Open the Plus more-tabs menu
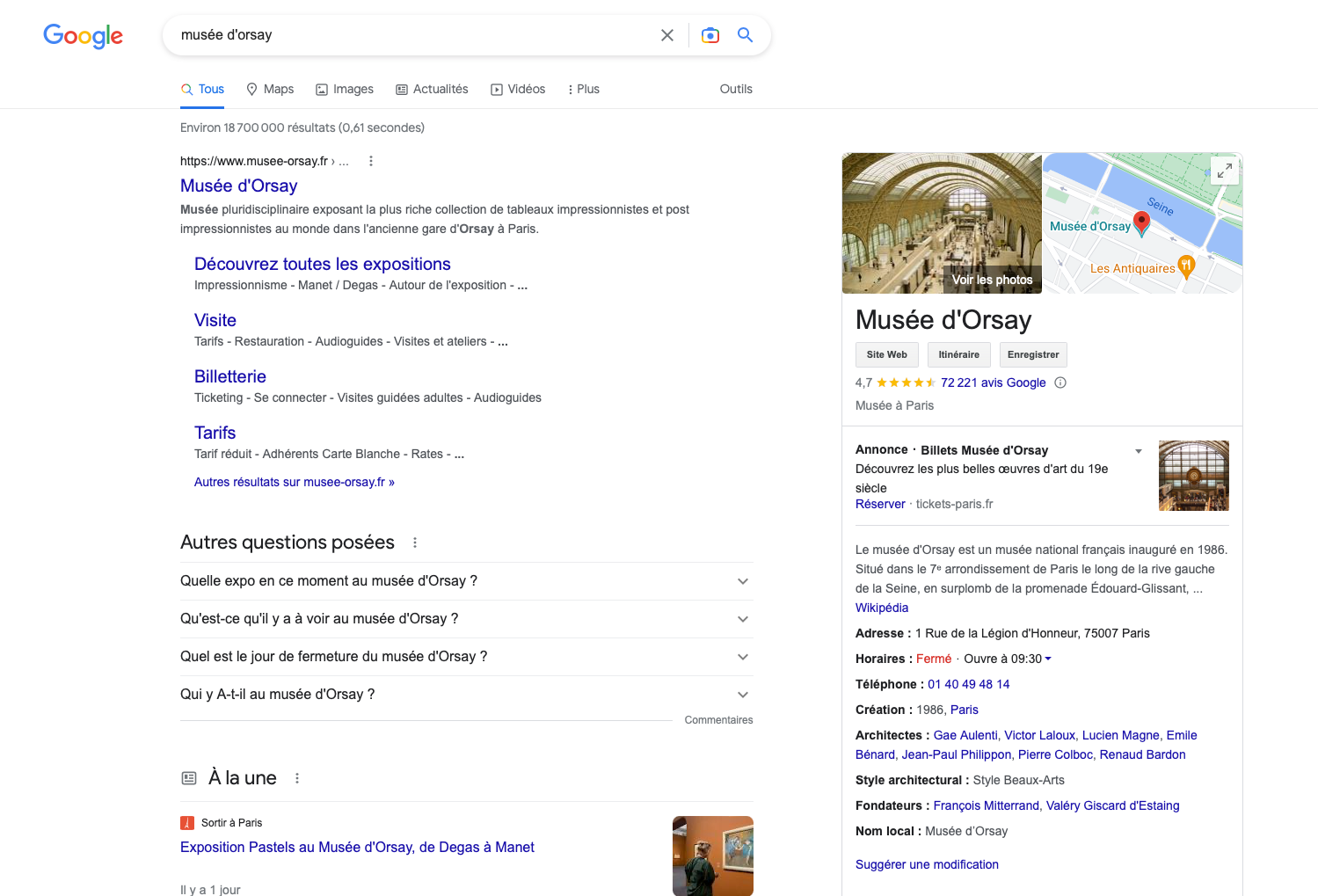The height and width of the screenshot is (896, 1318). click(x=584, y=89)
